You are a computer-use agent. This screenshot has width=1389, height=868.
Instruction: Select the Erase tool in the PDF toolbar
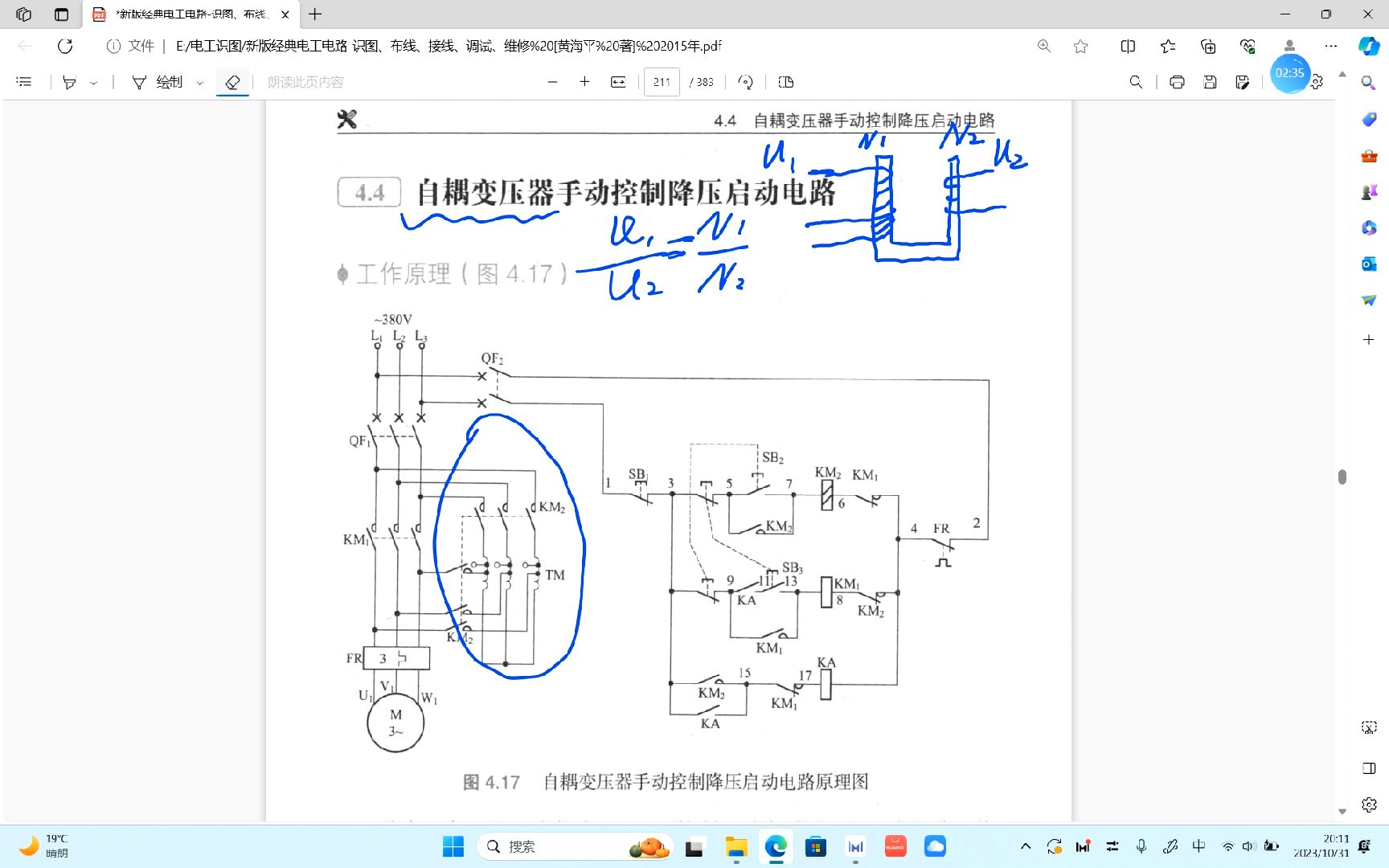[232, 81]
